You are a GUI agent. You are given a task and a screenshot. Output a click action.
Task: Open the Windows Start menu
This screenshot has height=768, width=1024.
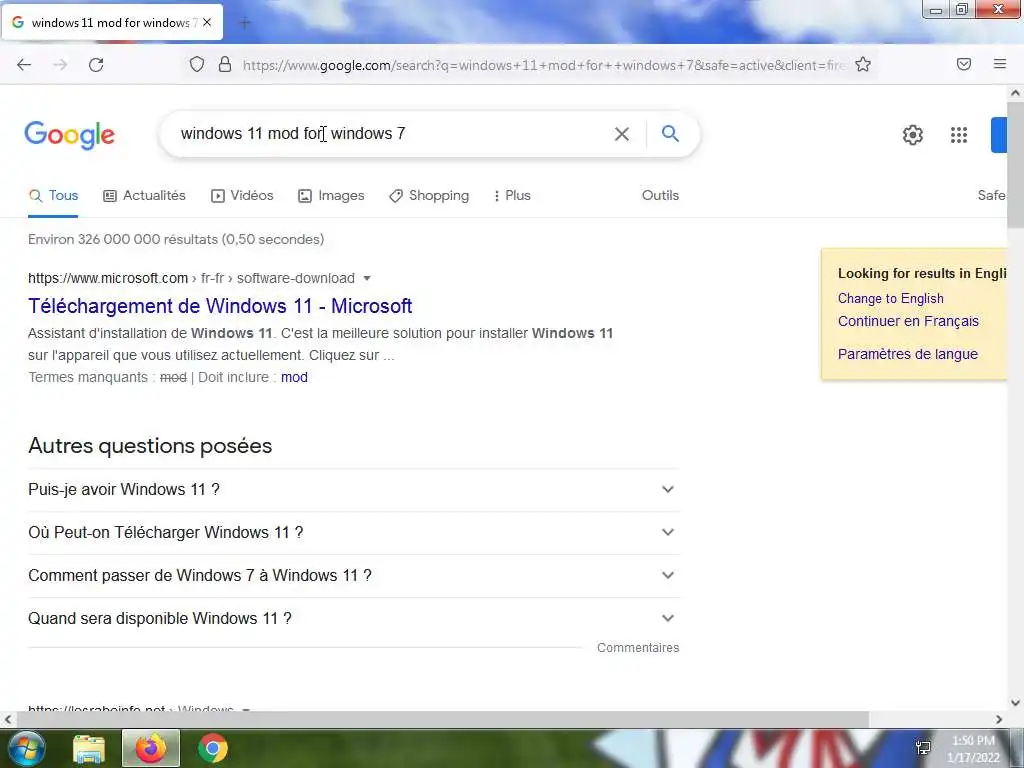tap(26, 748)
